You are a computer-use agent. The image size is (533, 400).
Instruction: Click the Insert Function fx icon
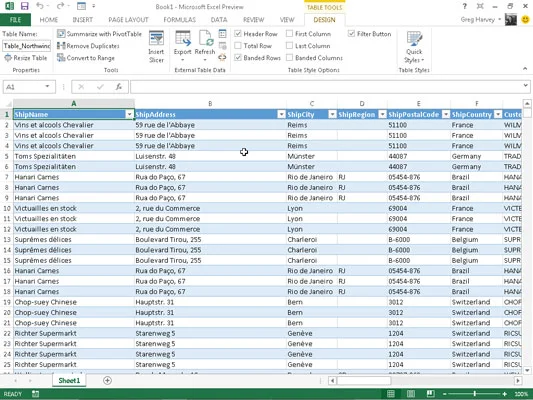(119, 87)
